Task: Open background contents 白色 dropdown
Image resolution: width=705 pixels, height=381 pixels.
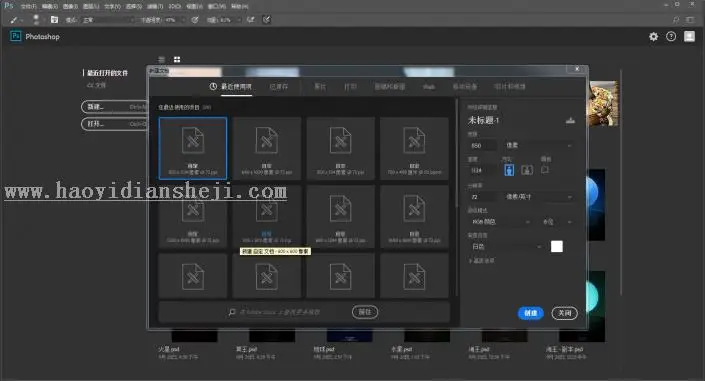Action: (x=506, y=247)
